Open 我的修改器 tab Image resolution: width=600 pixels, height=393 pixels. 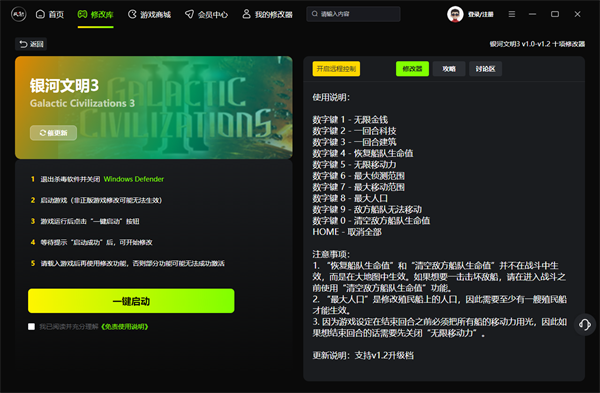(x=267, y=15)
